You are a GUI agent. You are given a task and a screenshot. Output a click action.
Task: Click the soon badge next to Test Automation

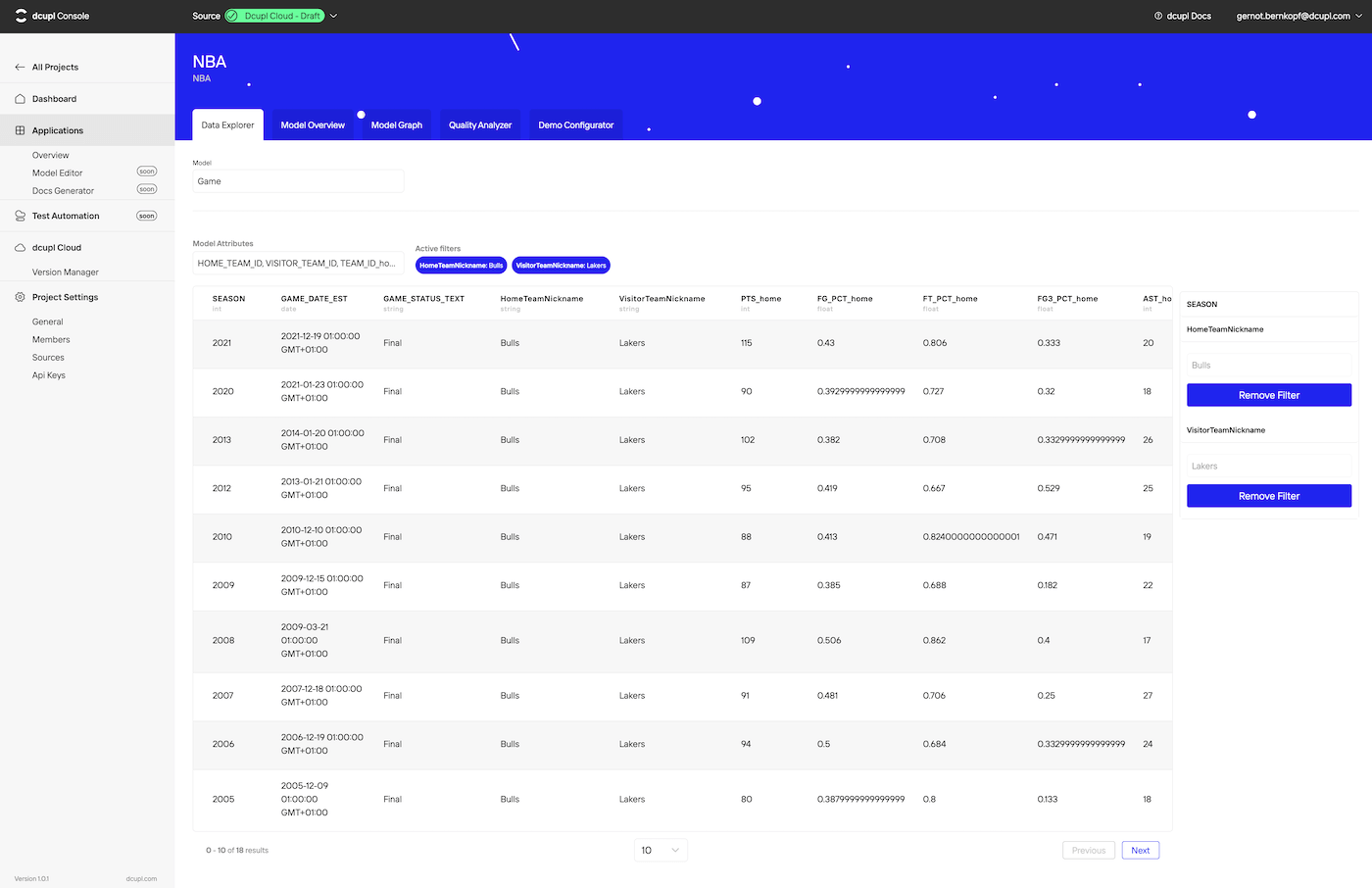(x=147, y=216)
